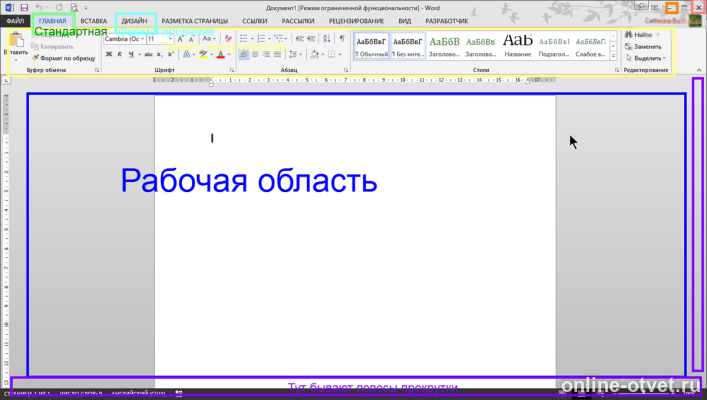Switch to the ССЫЛКИ tab
This screenshot has width=707, height=400.
(x=255, y=21)
